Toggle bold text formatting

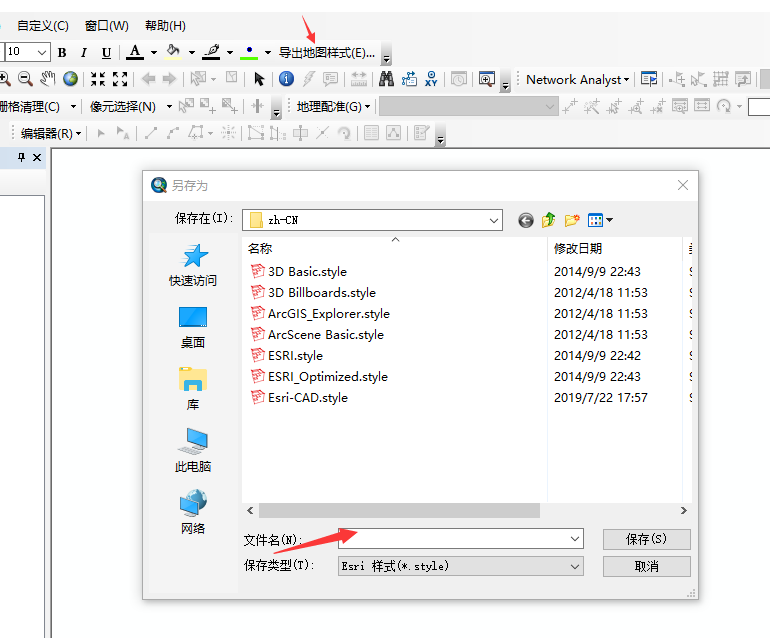point(62,53)
